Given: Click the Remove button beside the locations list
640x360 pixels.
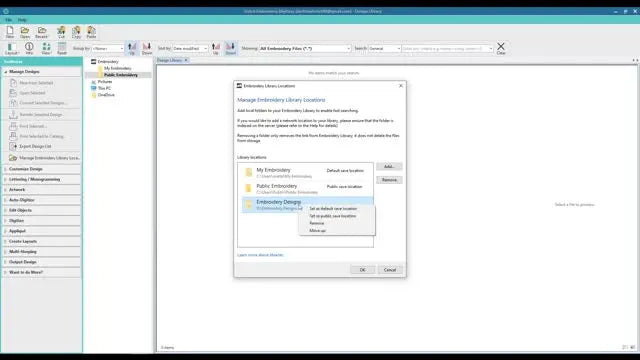Looking at the screenshot, I should tap(389, 180).
